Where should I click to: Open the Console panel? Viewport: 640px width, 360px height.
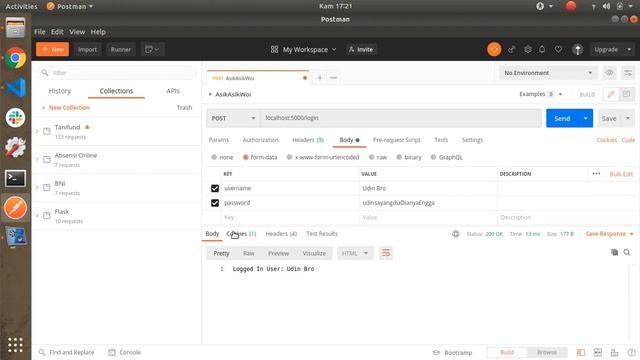click(x=124, y=352)
